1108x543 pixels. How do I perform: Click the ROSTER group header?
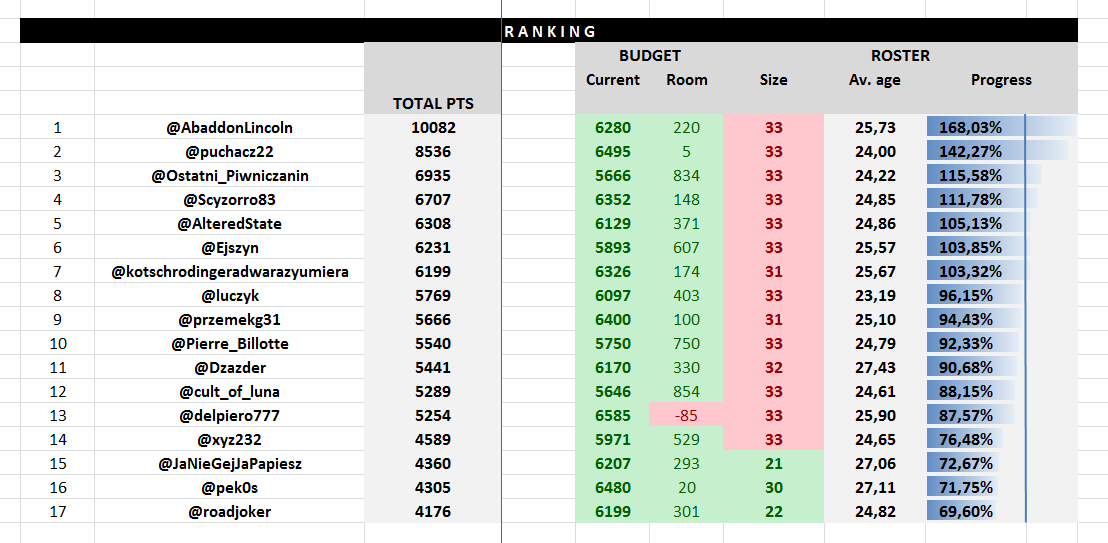[x=900, y=56]
